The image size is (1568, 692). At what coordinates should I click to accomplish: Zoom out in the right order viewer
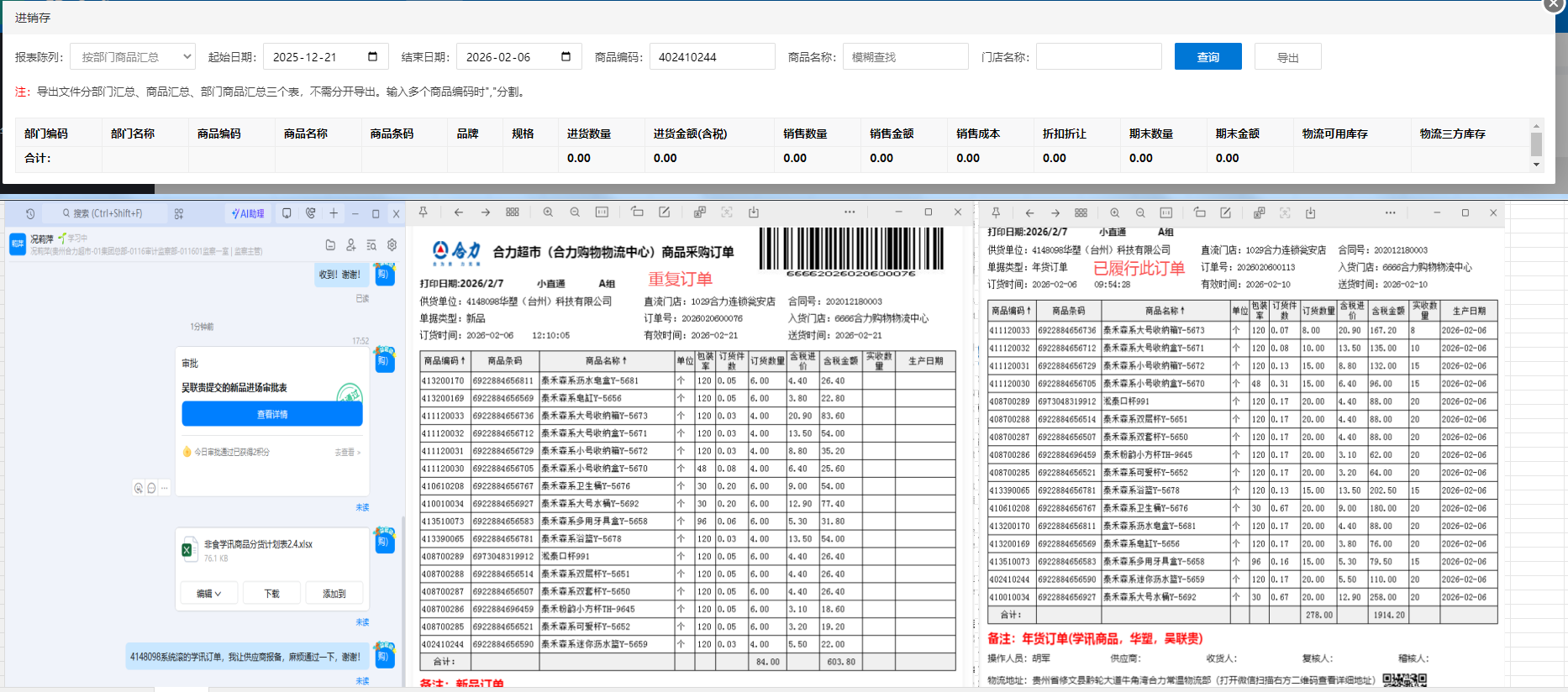1140,213
